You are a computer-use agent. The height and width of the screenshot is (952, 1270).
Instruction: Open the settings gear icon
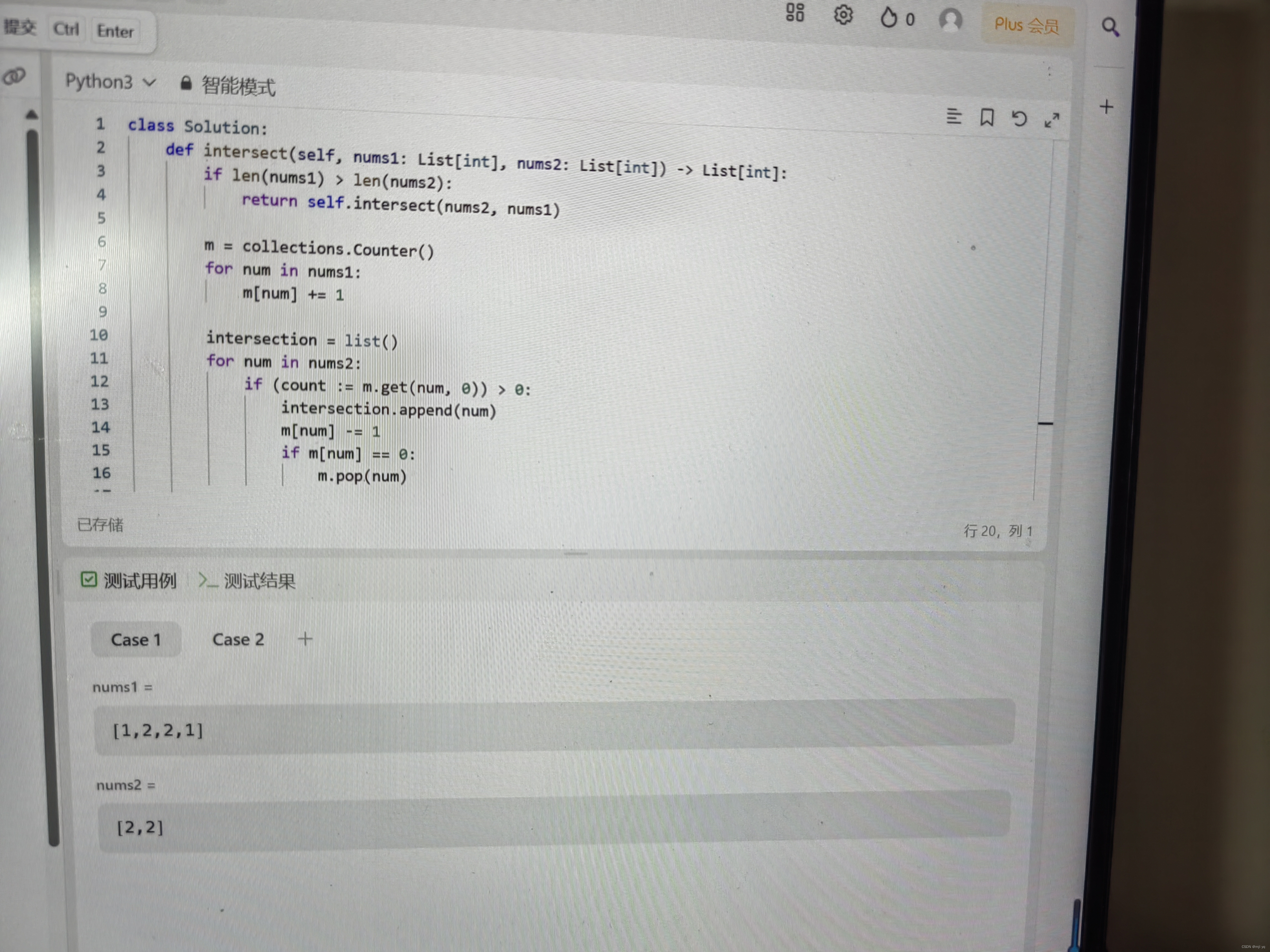(843, 15)
